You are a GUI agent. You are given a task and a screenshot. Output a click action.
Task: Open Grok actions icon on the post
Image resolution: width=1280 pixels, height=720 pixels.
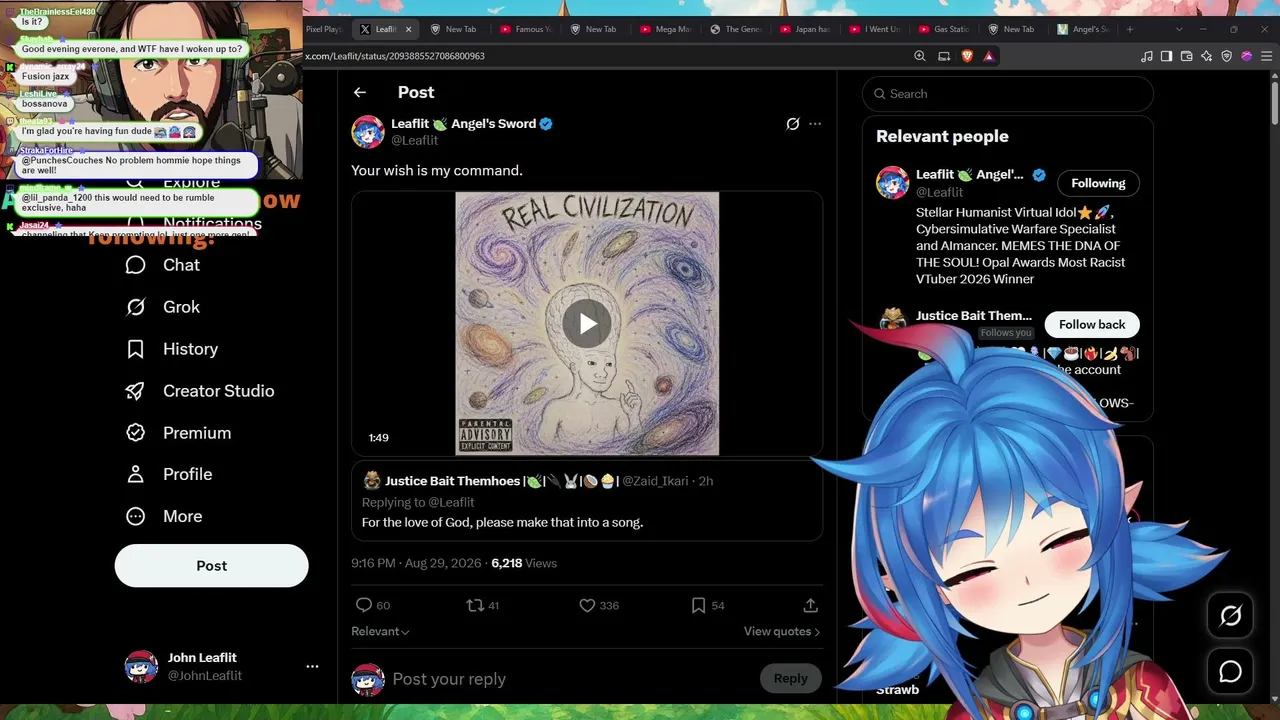click(x=793, y=124)
